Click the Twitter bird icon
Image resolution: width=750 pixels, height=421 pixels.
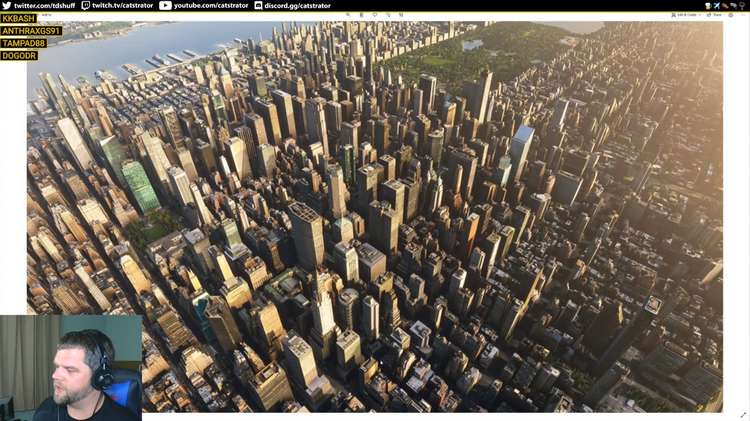click(x=6, y=5)
